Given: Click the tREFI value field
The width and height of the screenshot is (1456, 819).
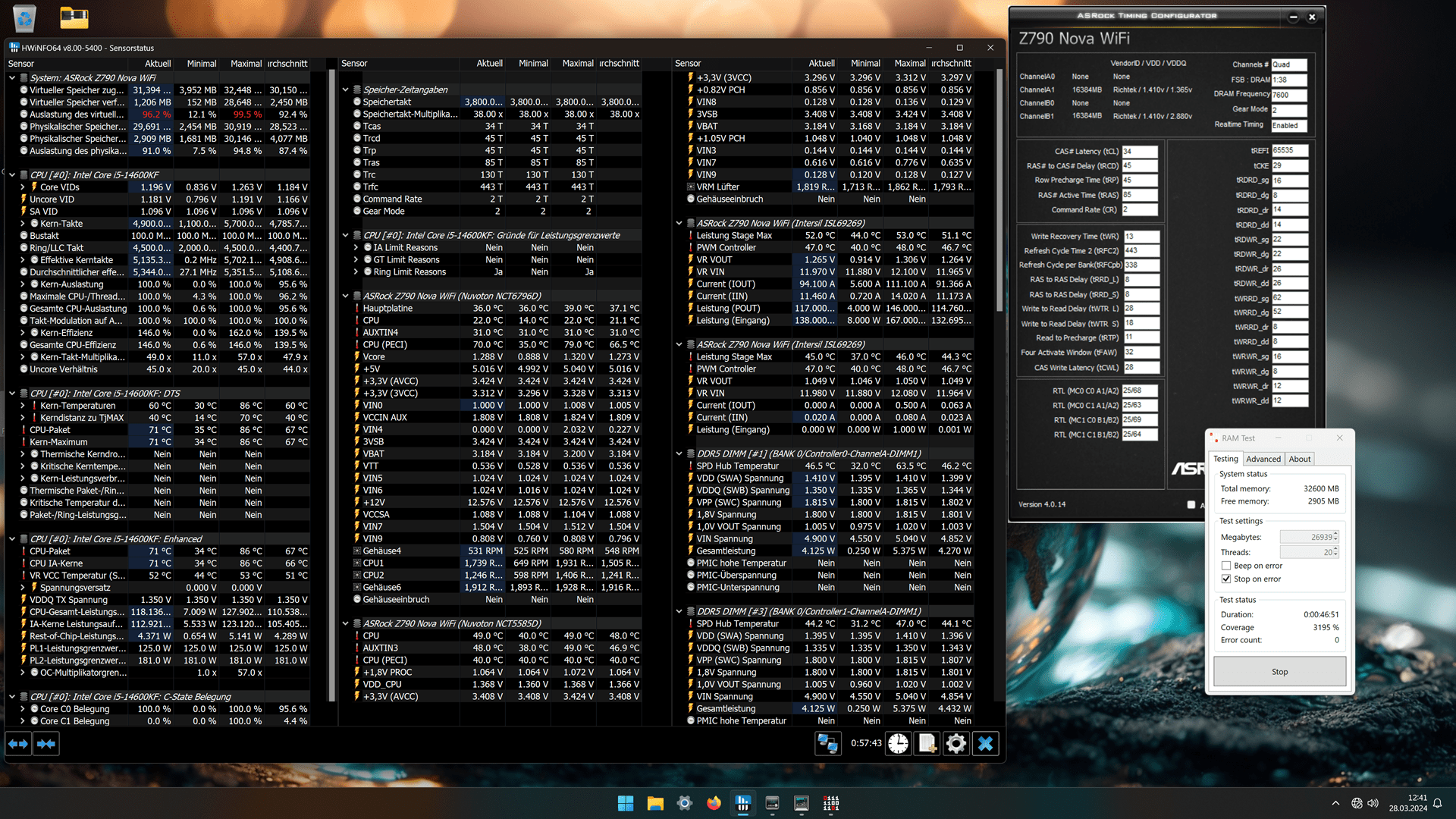Looking at the screenshot, I should click(x=1289, y=150).
